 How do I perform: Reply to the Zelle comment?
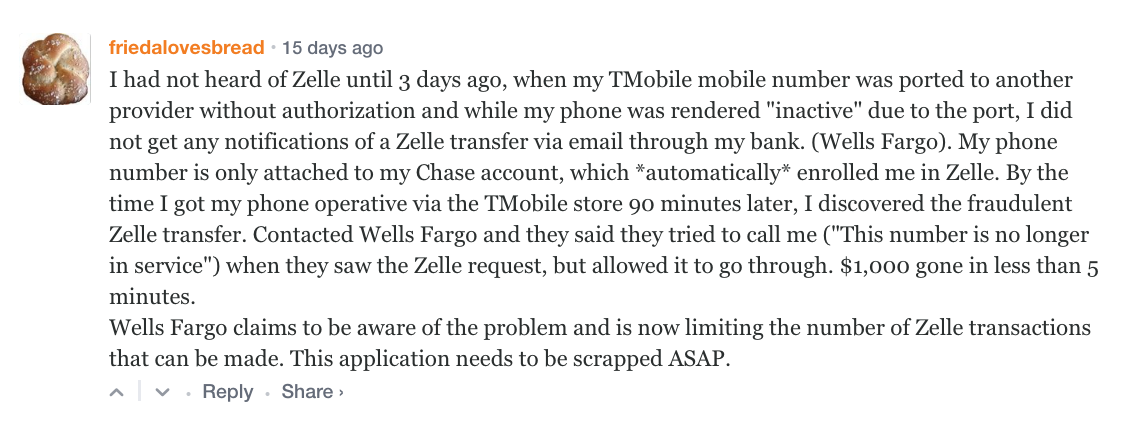(x=227, y=392)
